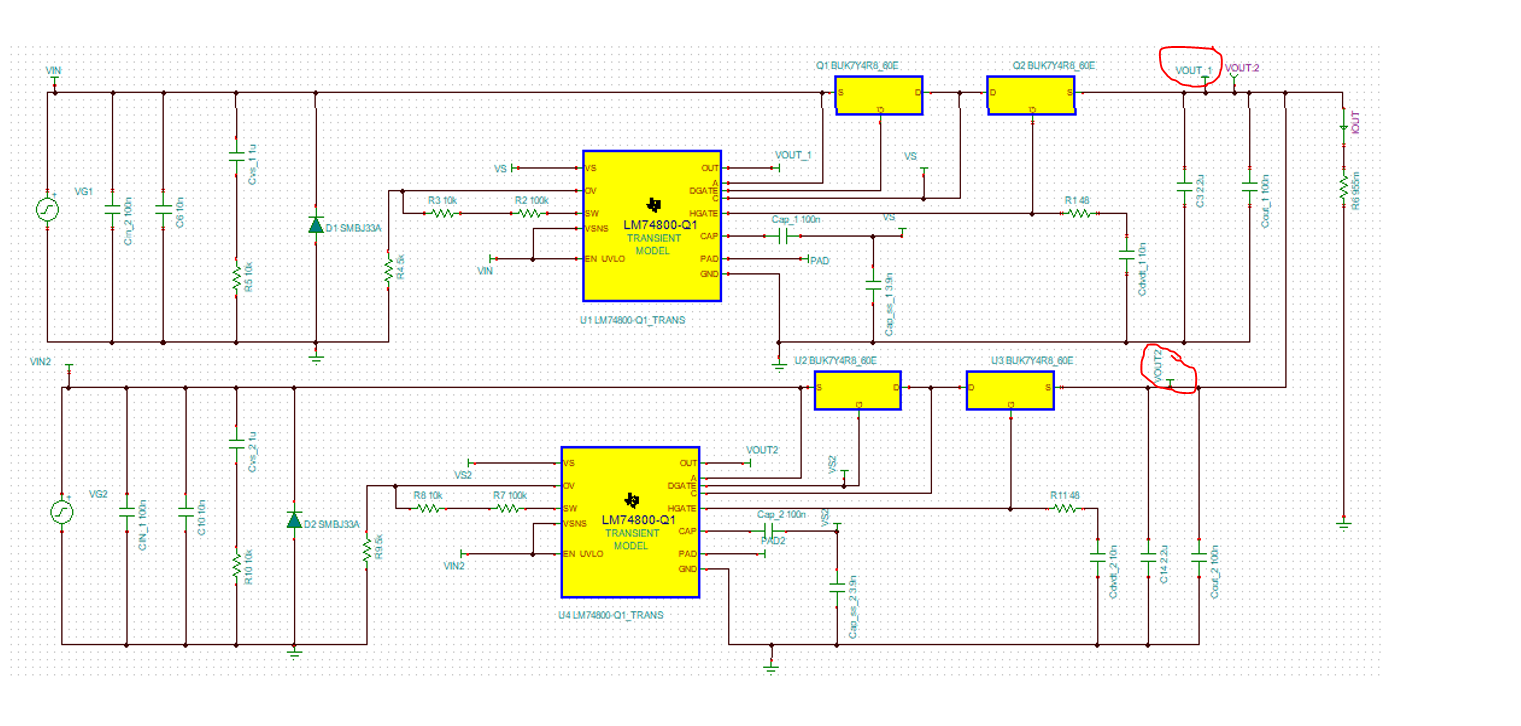The width and height of the screenshot is (1521, 726).
Task: Select the U3 BUK7Y4R8_60E MOSFET block
Action: pyautogui.click(x=1010, y=390)
